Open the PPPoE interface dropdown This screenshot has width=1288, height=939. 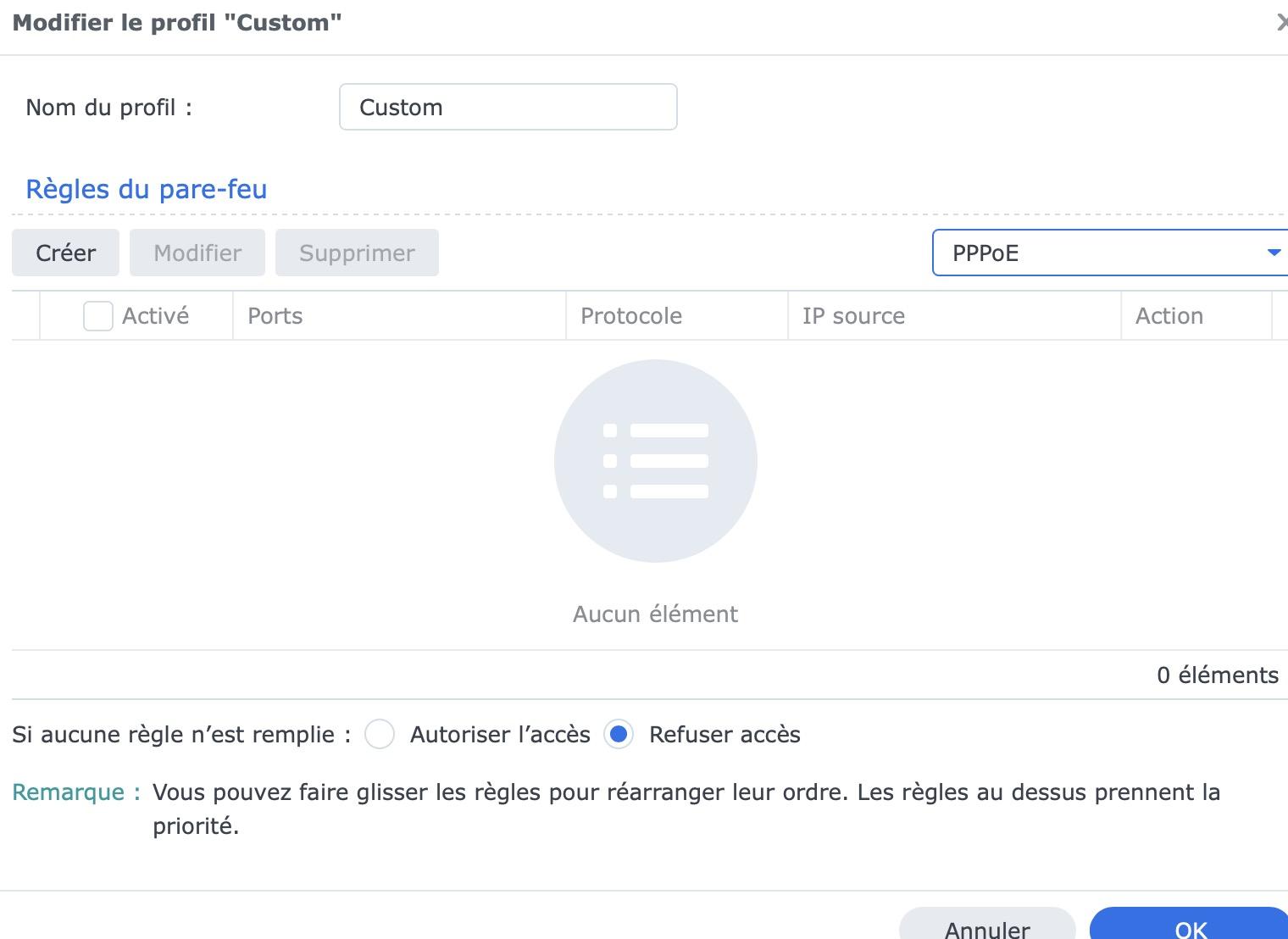click(1102, 253)
